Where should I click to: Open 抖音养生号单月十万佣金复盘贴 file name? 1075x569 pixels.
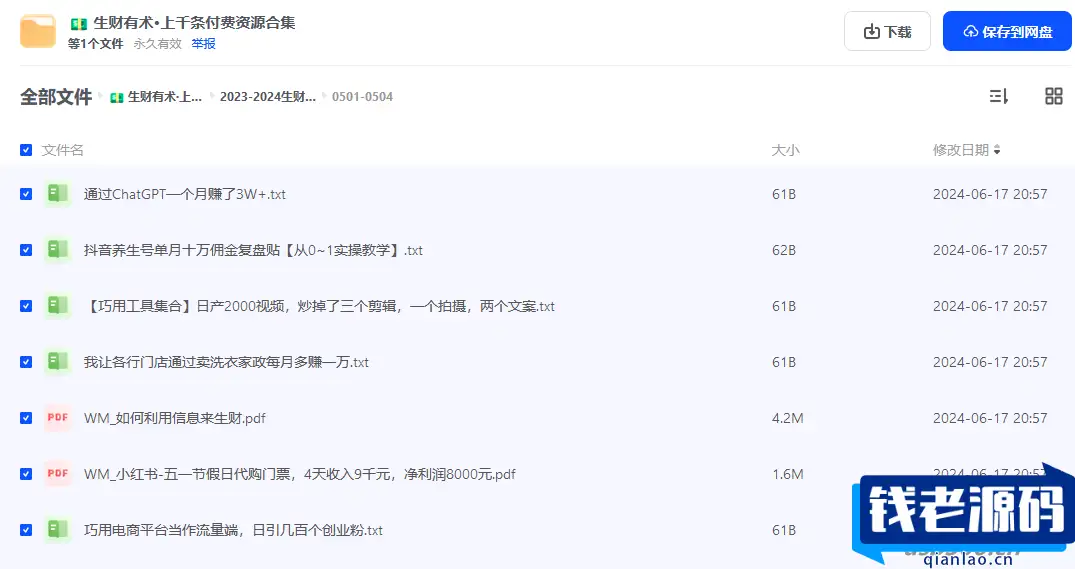coord(253,250)
